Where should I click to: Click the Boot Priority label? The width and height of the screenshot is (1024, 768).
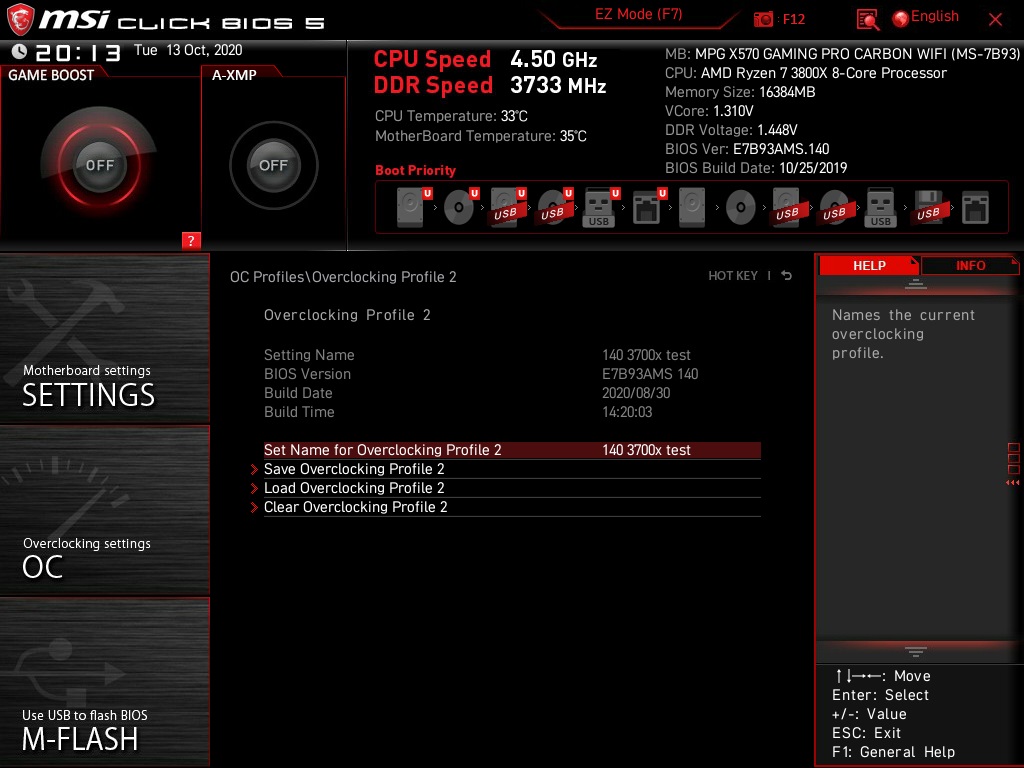click(x=415, y=170)
